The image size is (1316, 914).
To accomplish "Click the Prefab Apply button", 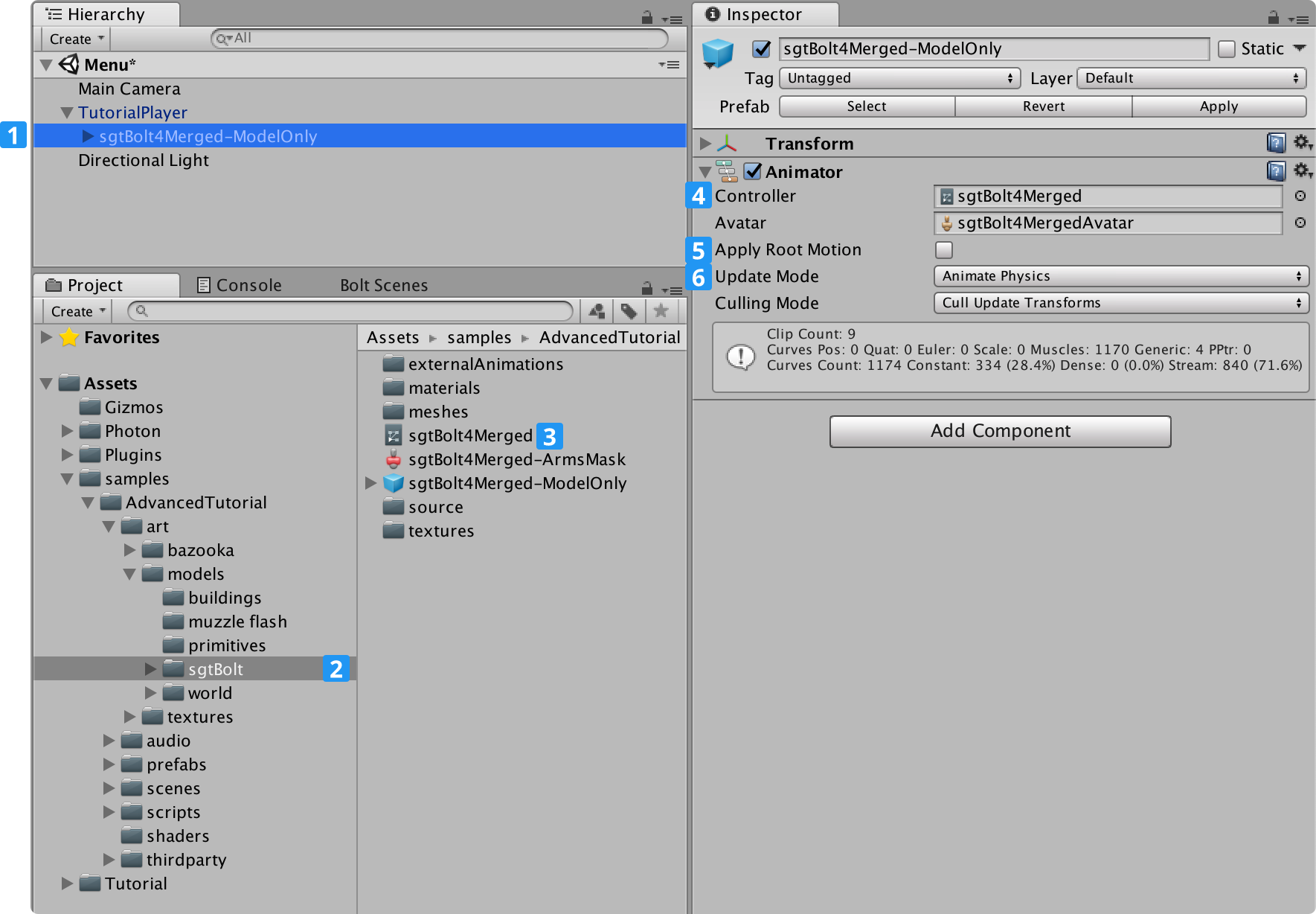I will point(1219,106).
